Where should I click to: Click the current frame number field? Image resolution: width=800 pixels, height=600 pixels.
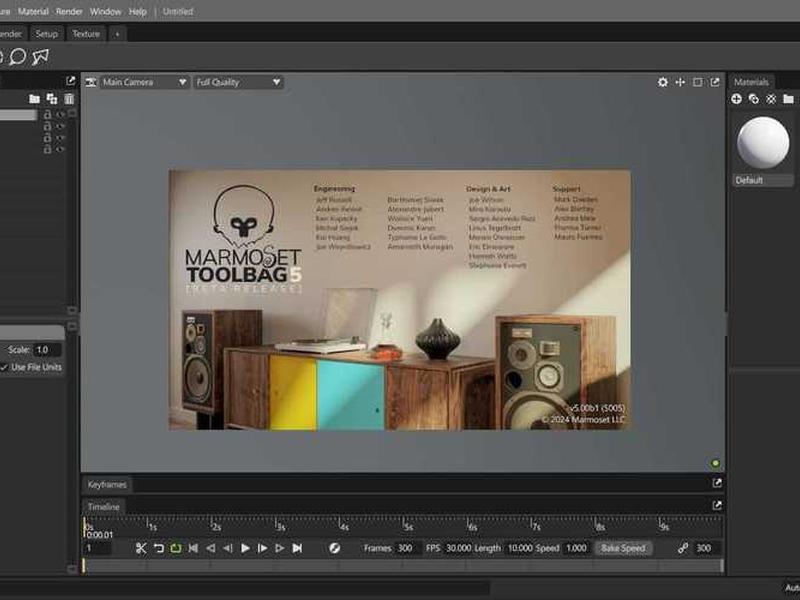point(97,548)
